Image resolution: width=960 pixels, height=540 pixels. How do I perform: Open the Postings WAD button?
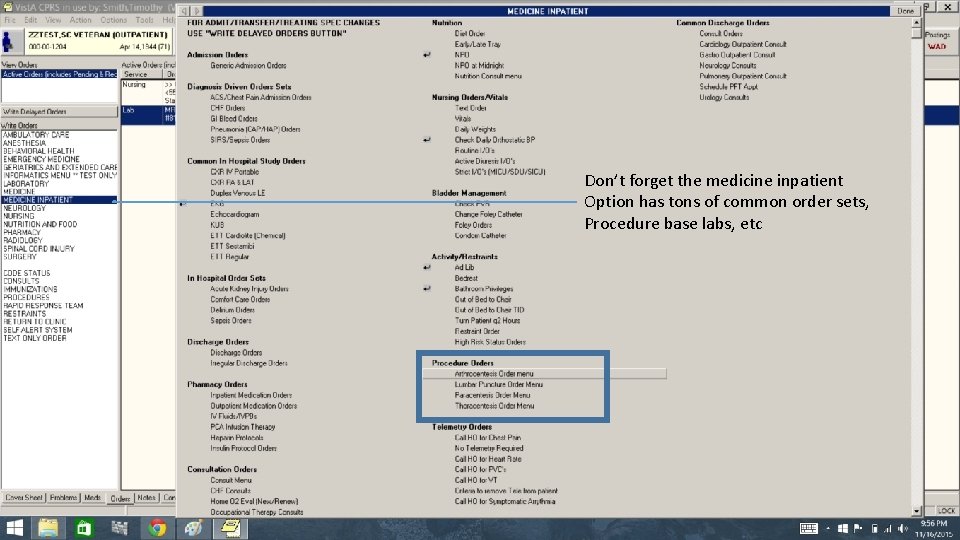(937, 41)
